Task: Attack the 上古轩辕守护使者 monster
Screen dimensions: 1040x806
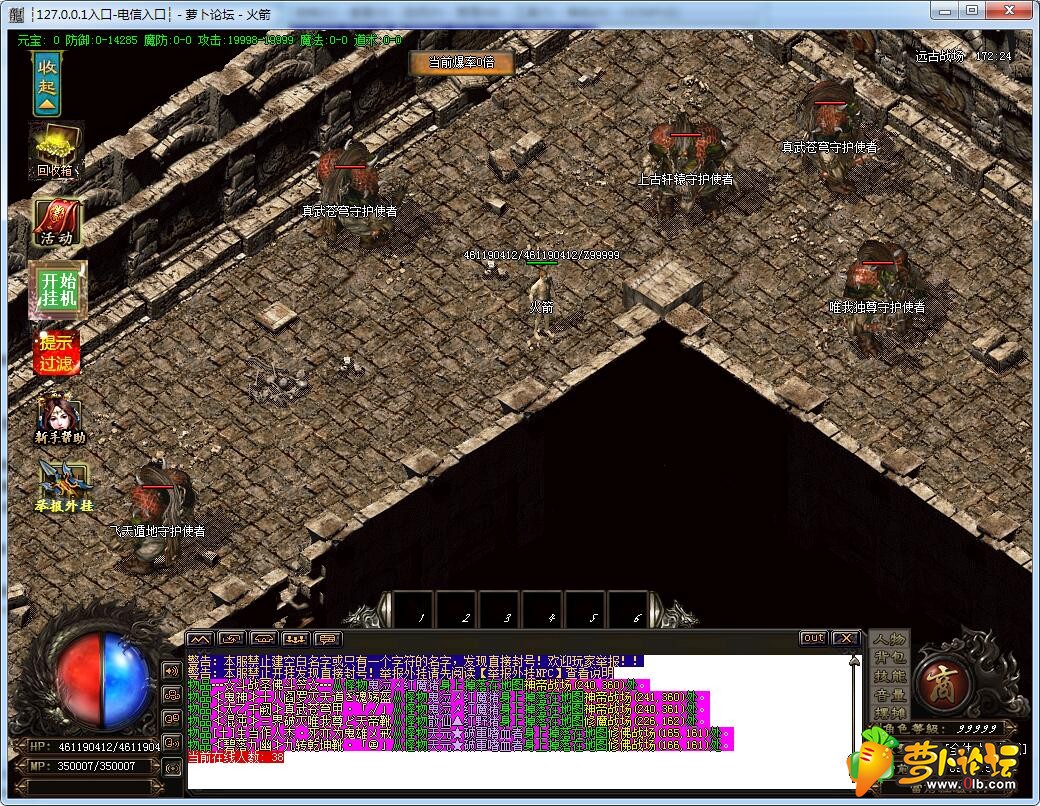Action: tap(686, 166)
